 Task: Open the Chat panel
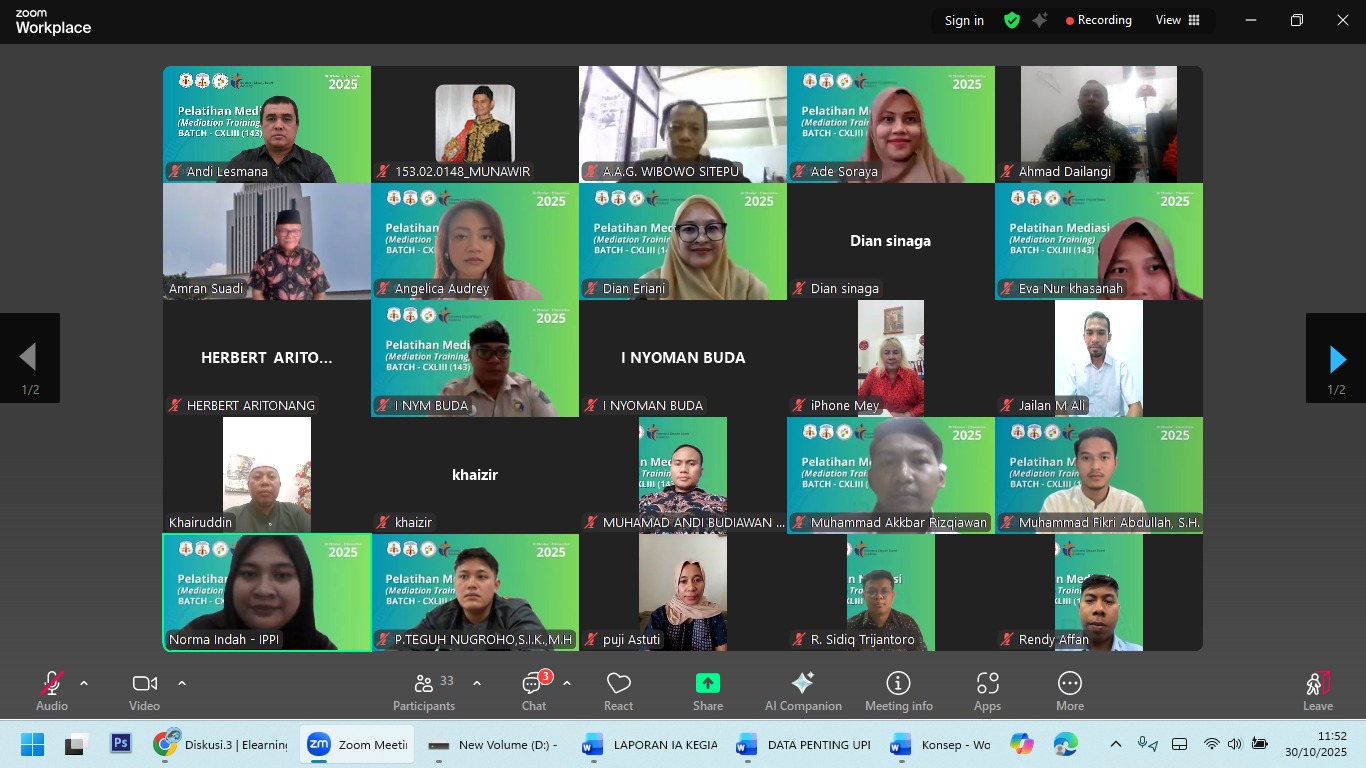pos(534,691)
